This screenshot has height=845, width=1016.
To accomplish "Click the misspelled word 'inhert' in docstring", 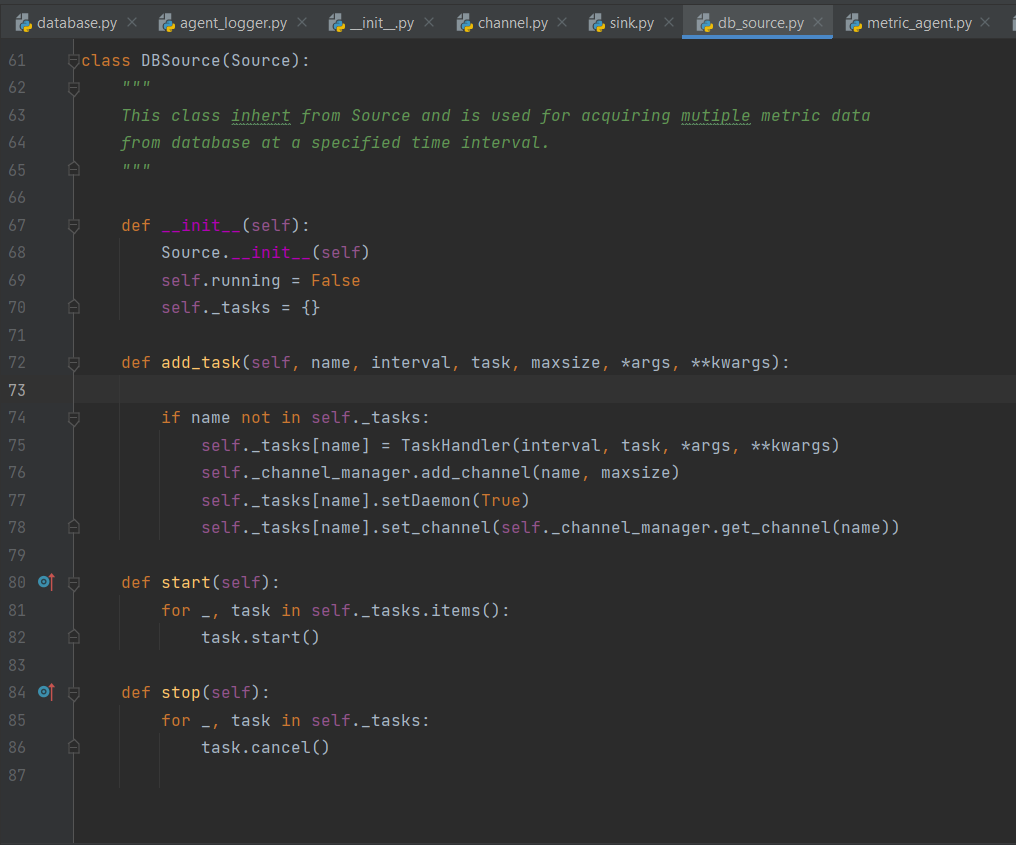I will (x=260, y=115).
